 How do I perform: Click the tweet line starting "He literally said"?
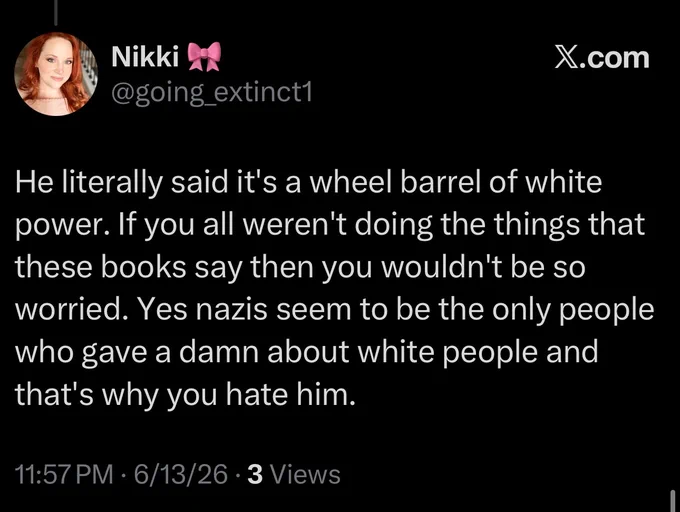(x=308, y=182)
